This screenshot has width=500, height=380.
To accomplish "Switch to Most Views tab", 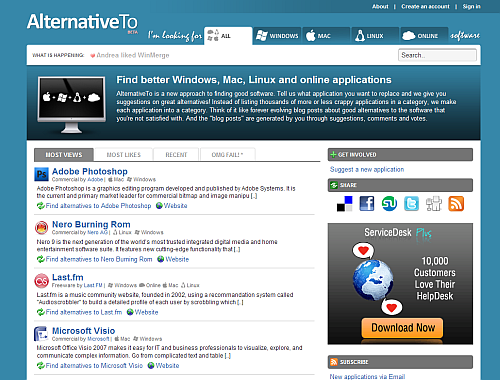I will coord(64,155).
